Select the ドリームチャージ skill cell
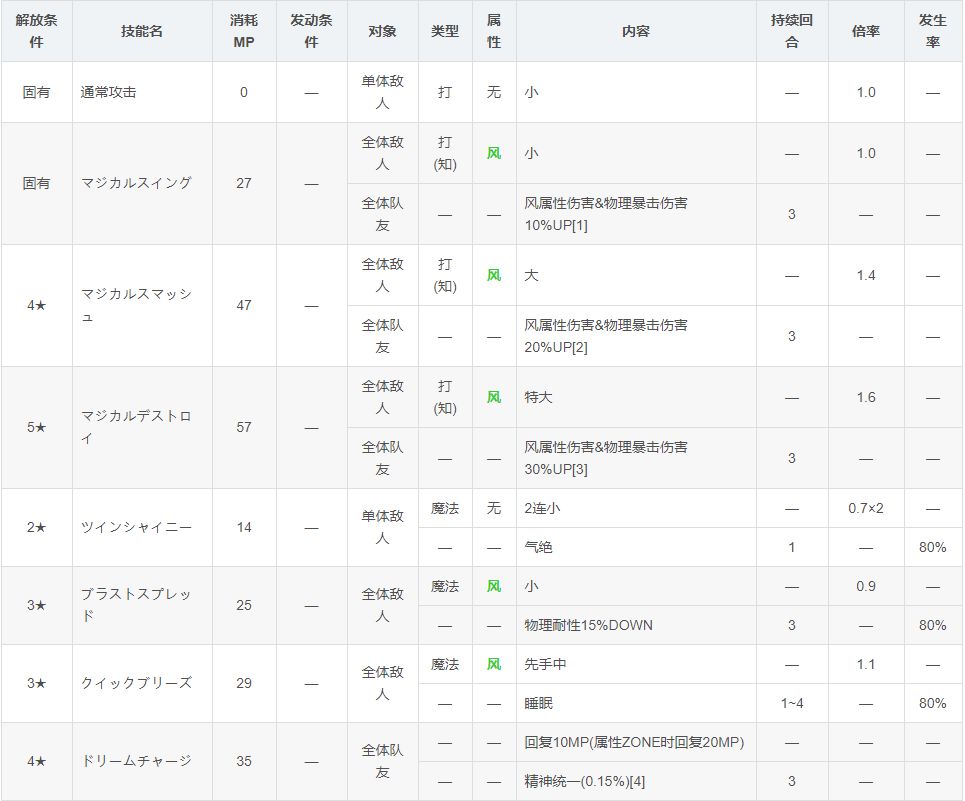The width and height of the screenshot is (965, 801). (122, 761)
